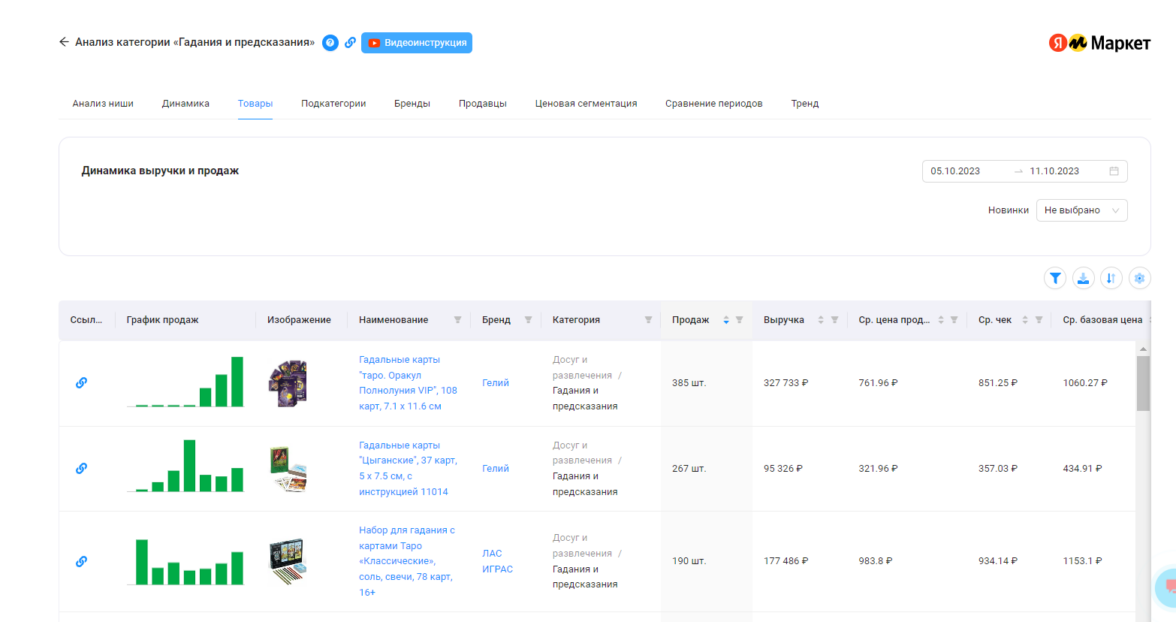
Task: Toggle sort arrows on Выручка column
Action: [x=820, y=320]
